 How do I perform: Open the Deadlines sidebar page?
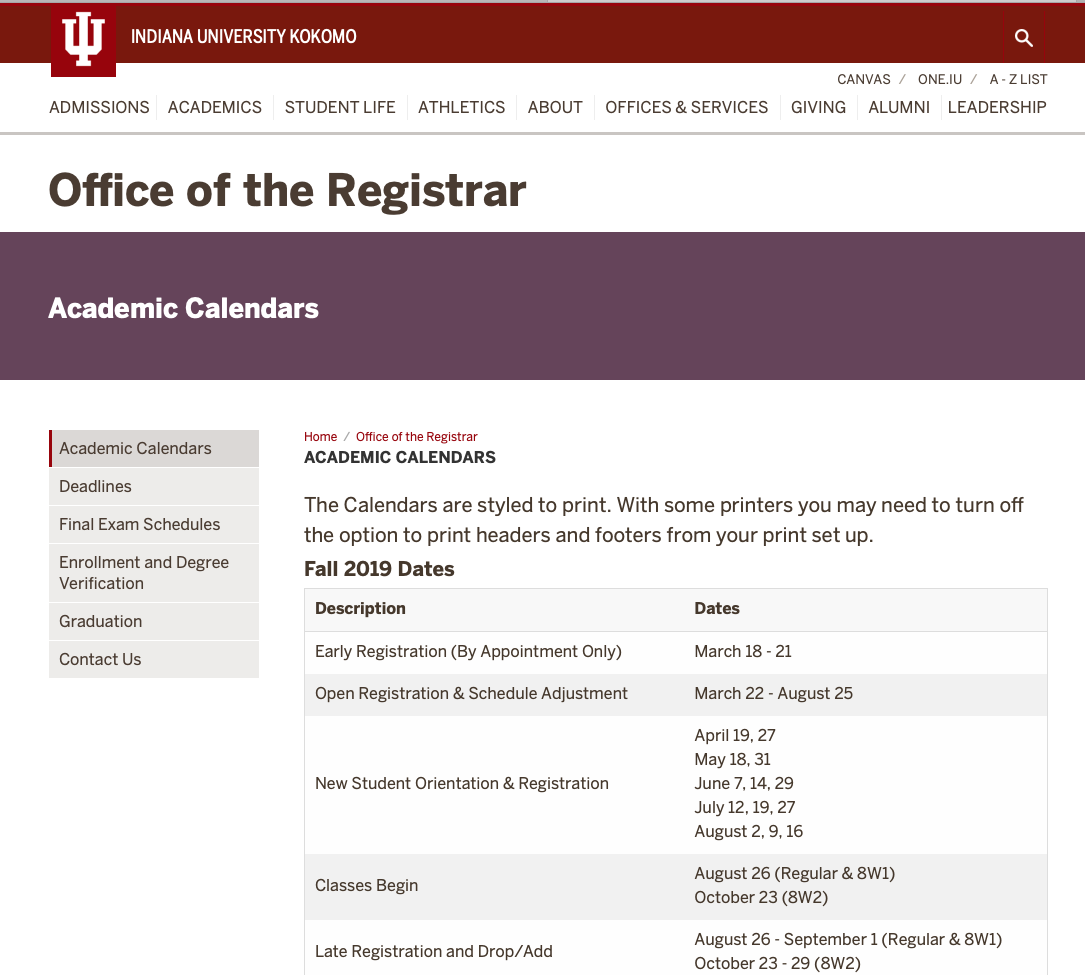coord(95,486)
